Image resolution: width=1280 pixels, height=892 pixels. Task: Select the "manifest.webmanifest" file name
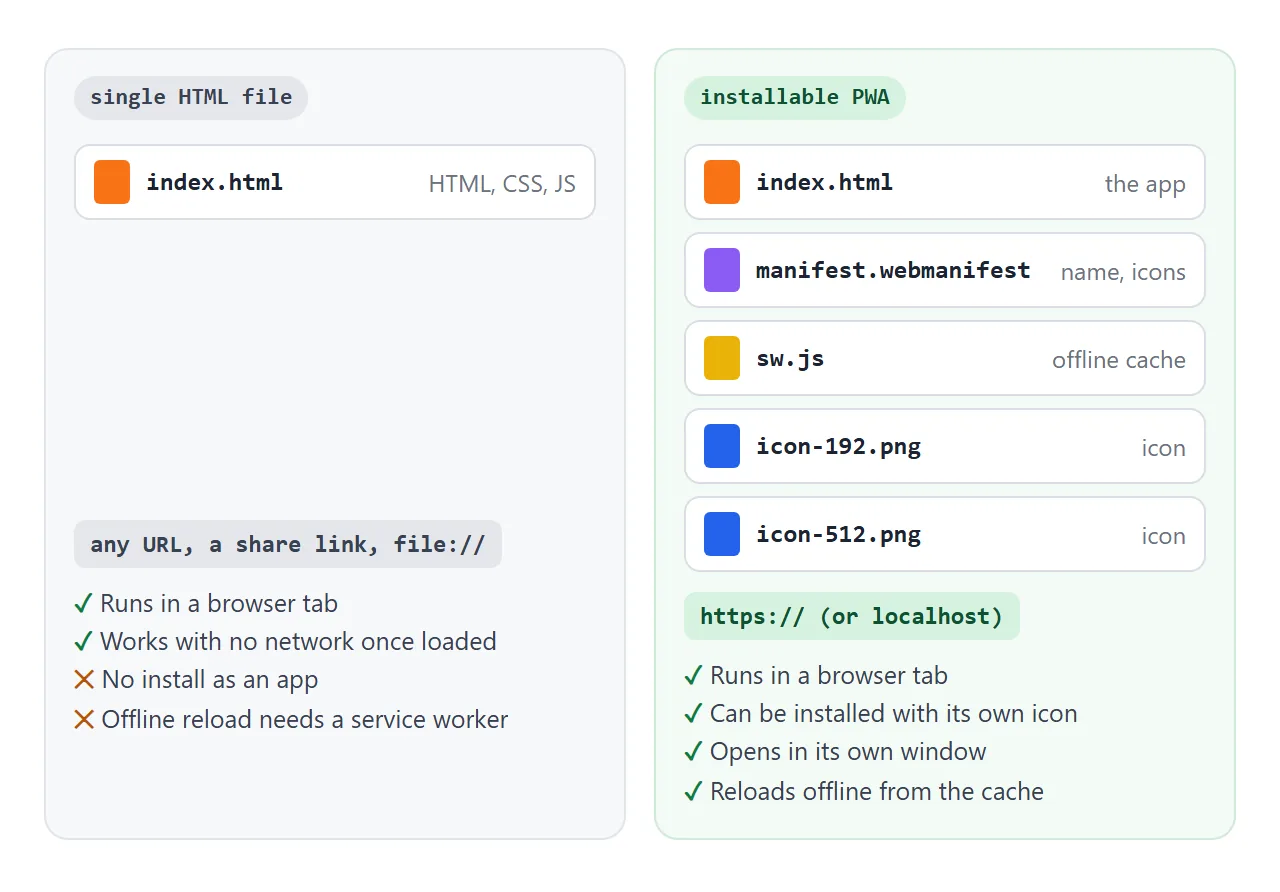pos(893,270)
